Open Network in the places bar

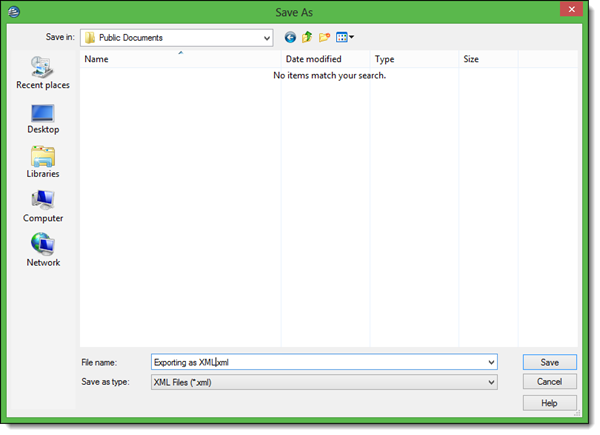coord(43,250)
